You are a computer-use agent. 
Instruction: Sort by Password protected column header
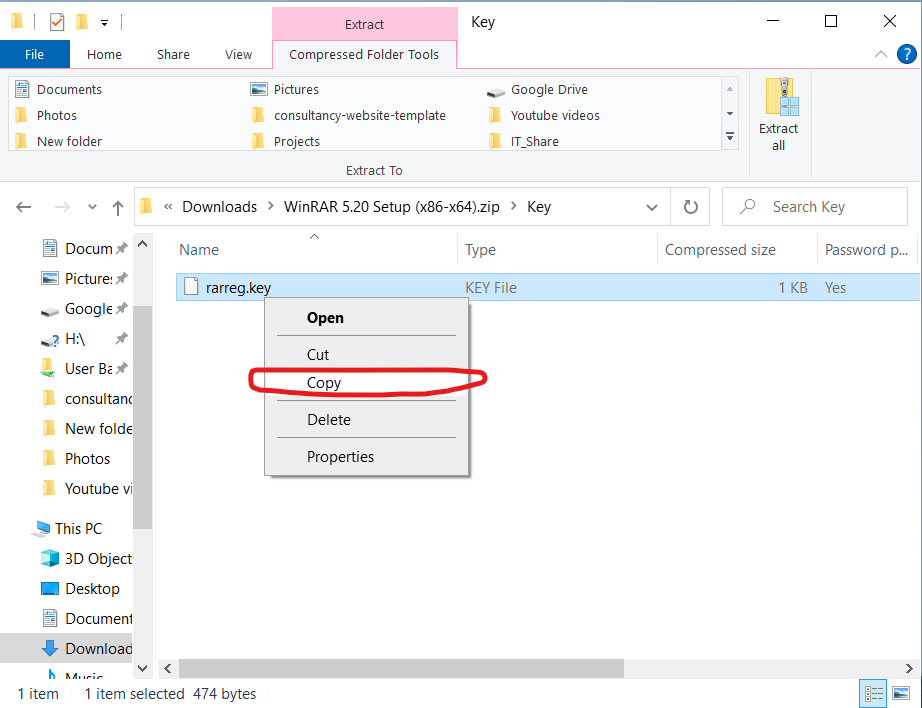[867, 250]
